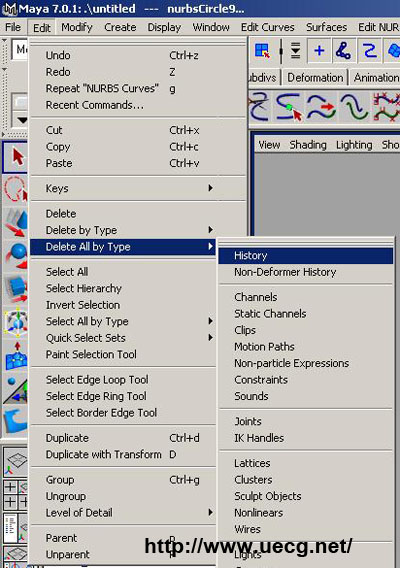This screenshot has height=568, width=400.
Task: Expand the Delete by Type submenu
Action: (211, 230)
